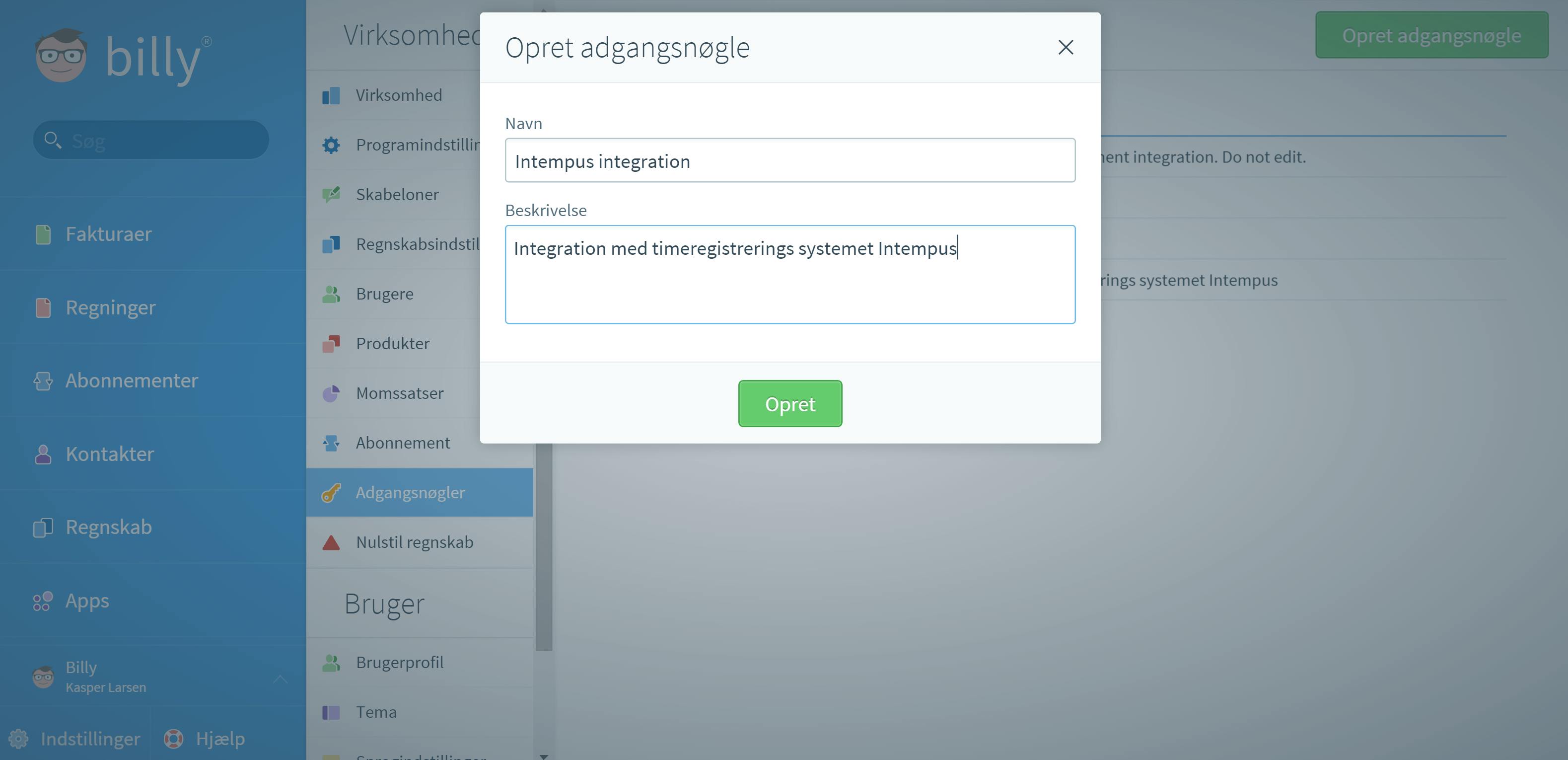The height and width of the screenshot is (760, 1568).
Task: Open Regnskab in the main sidebar
Action: [x=153, y=528]
